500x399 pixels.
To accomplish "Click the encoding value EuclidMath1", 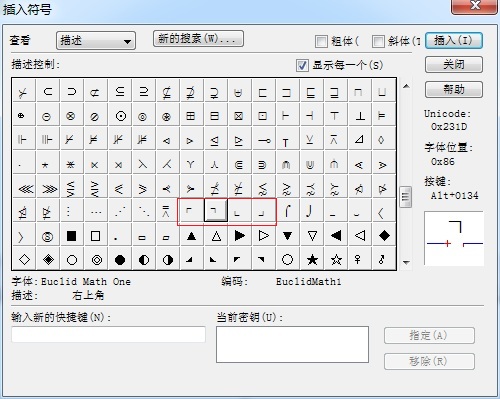I will pos(309,282).
